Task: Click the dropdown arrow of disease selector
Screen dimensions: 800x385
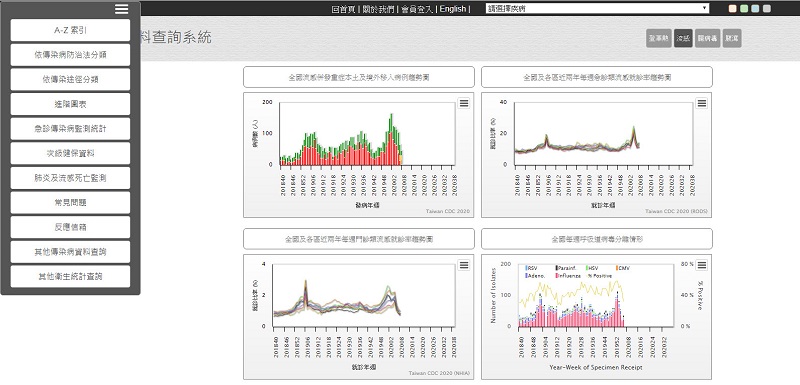Action: pos(704,8)
